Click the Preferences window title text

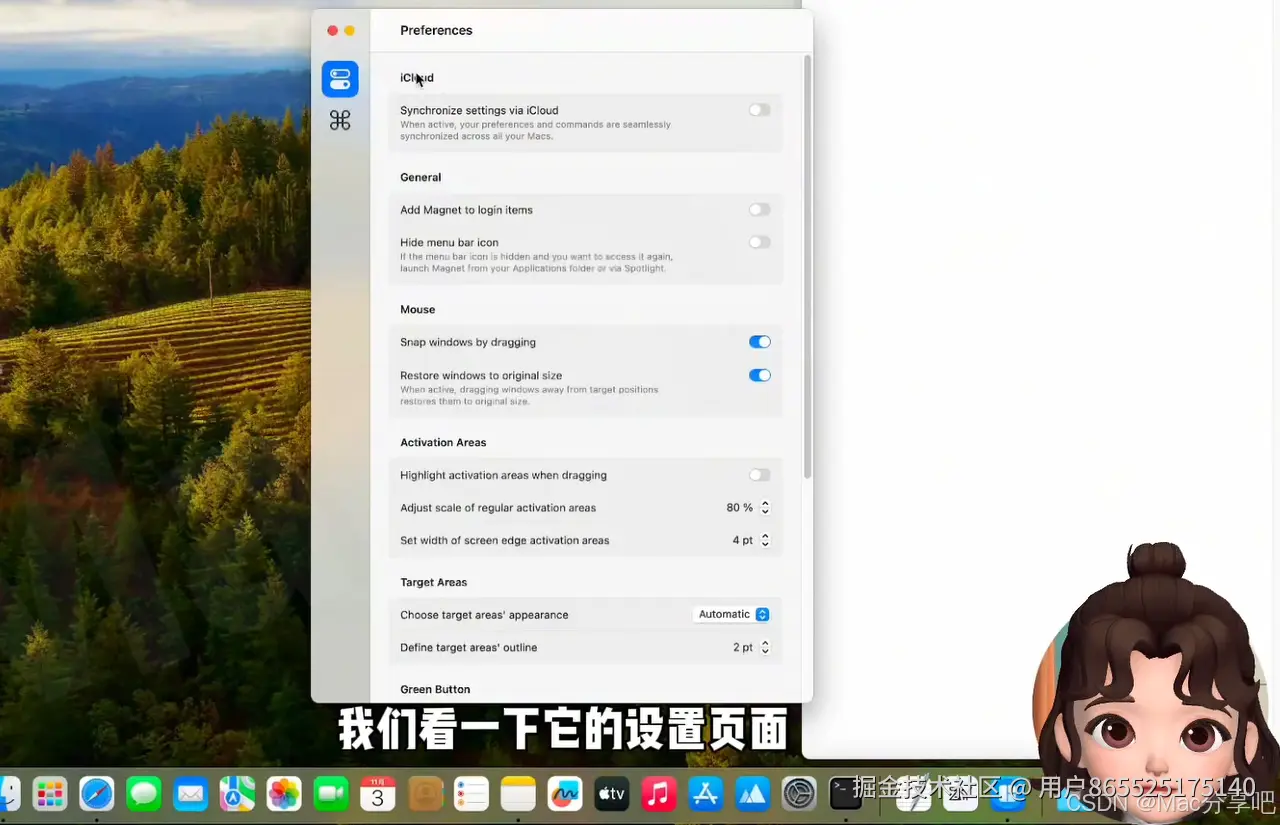pyautogui.click(x=436, y=31)
